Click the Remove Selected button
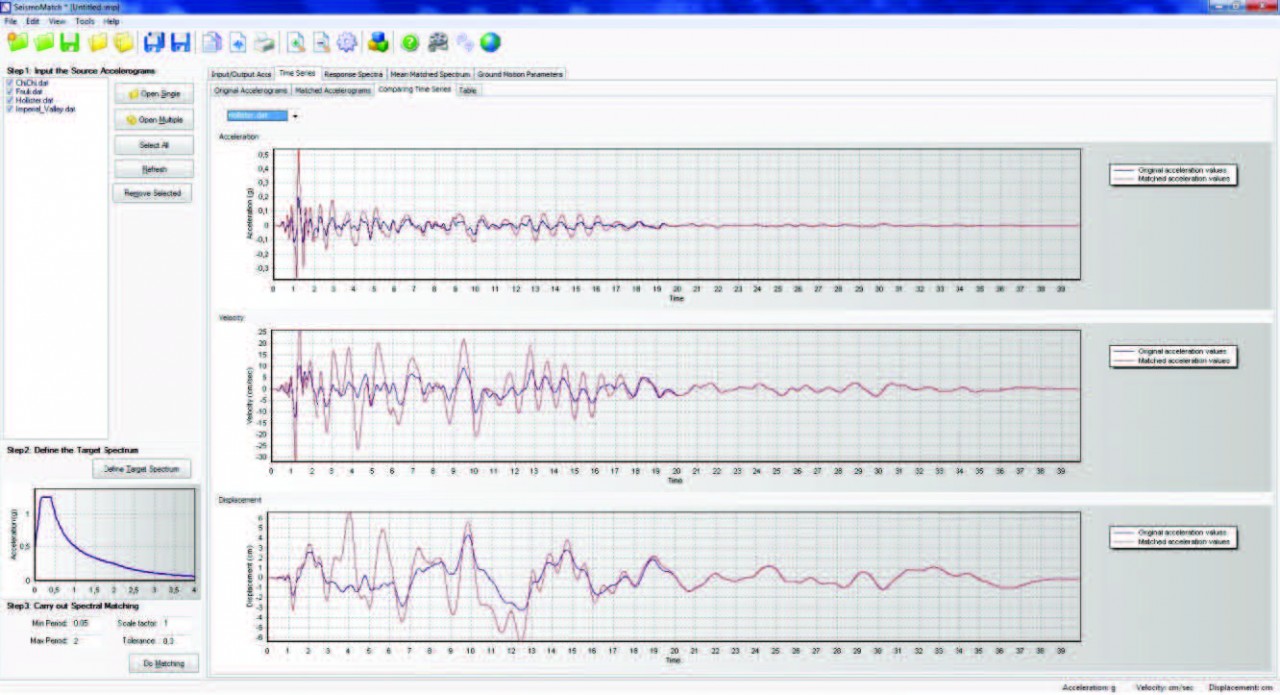1280x695 pixels. pyautogui.click(x=154, y=193)
